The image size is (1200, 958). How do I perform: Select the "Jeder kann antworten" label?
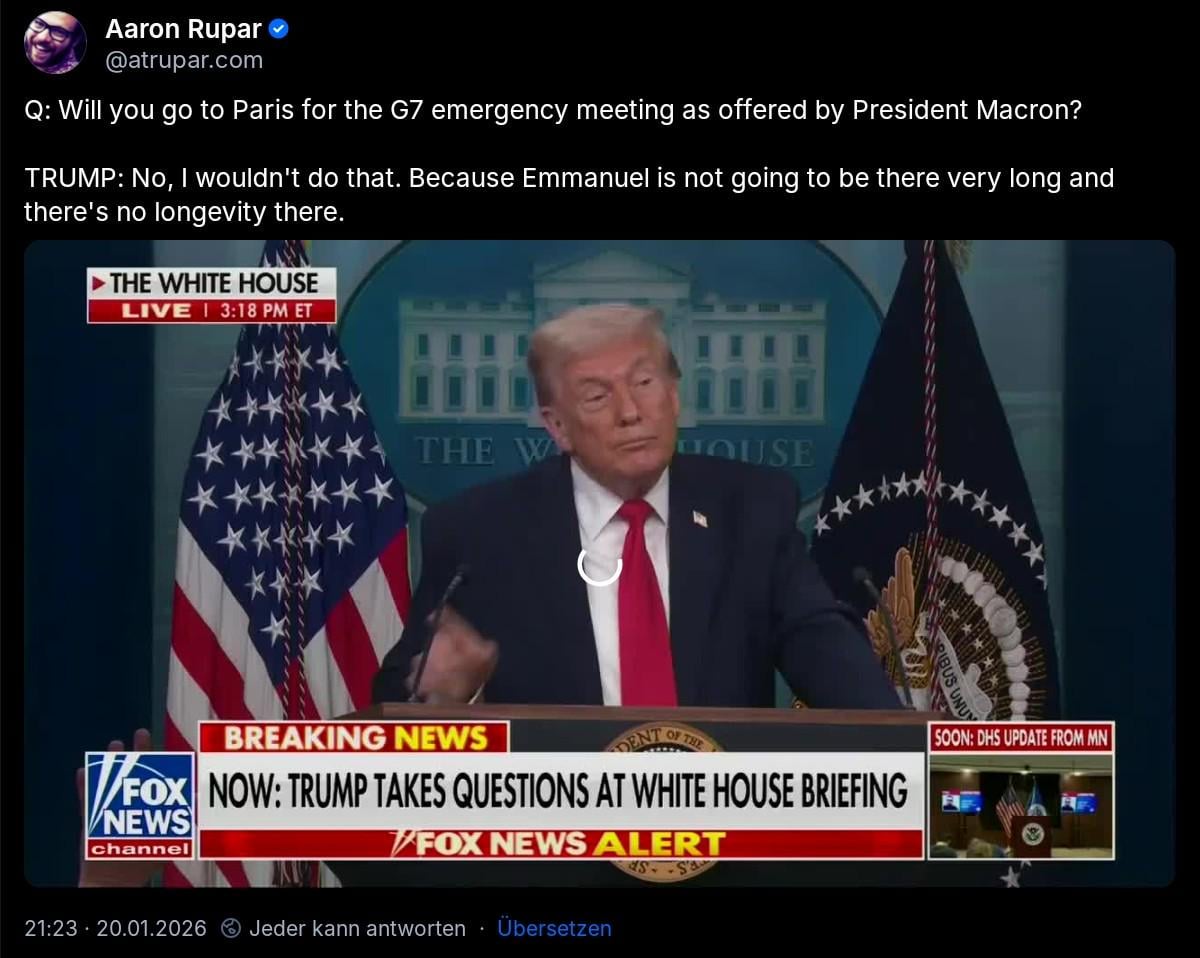(x=357, y=929)
